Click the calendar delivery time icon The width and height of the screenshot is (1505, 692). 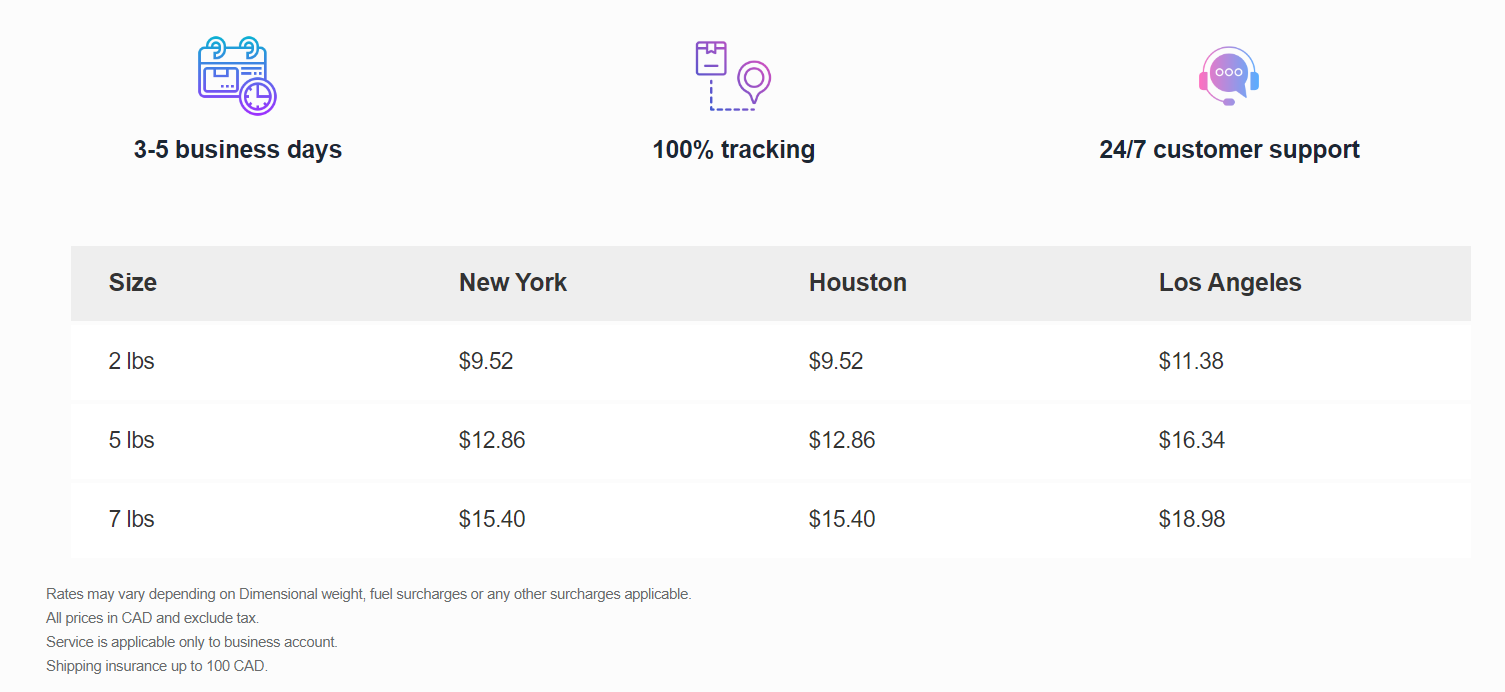click(237, 76)
